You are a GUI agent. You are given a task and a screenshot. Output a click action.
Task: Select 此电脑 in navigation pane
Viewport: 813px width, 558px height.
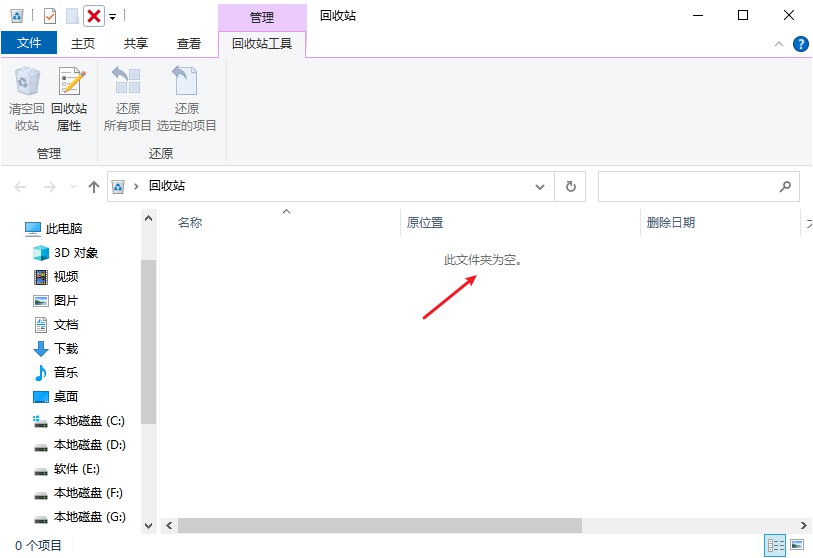(x=53, y=228)
